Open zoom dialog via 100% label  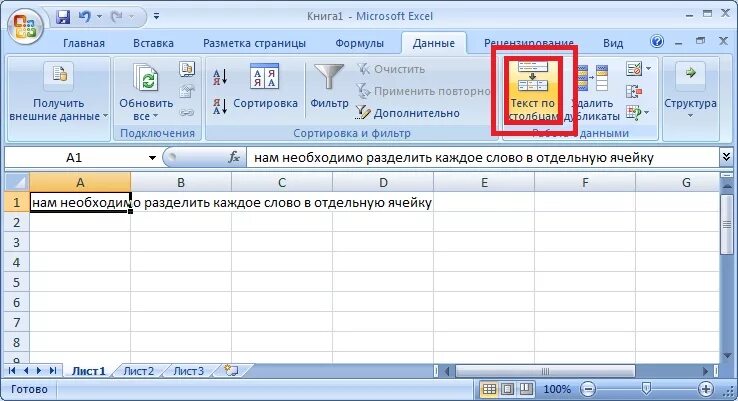point(557,389)
